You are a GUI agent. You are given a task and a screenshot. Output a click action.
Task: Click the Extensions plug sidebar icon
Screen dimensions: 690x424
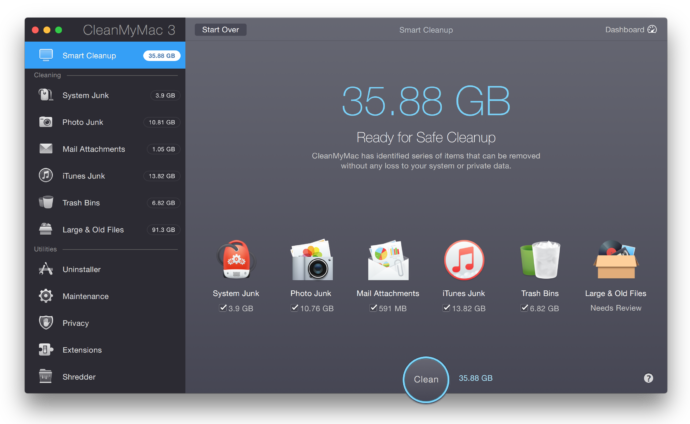[46, 350]
